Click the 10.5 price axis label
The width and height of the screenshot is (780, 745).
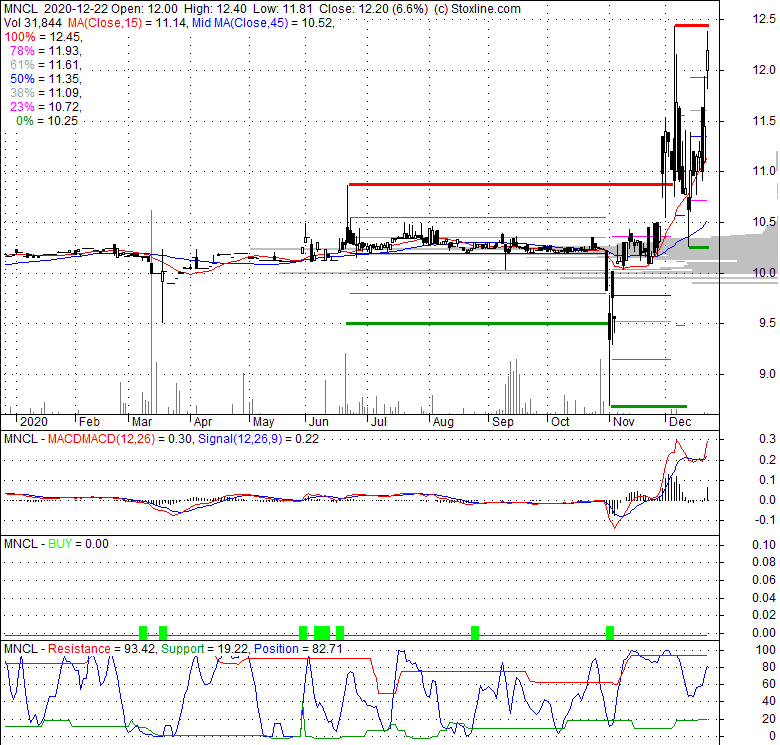coord(764,222)
